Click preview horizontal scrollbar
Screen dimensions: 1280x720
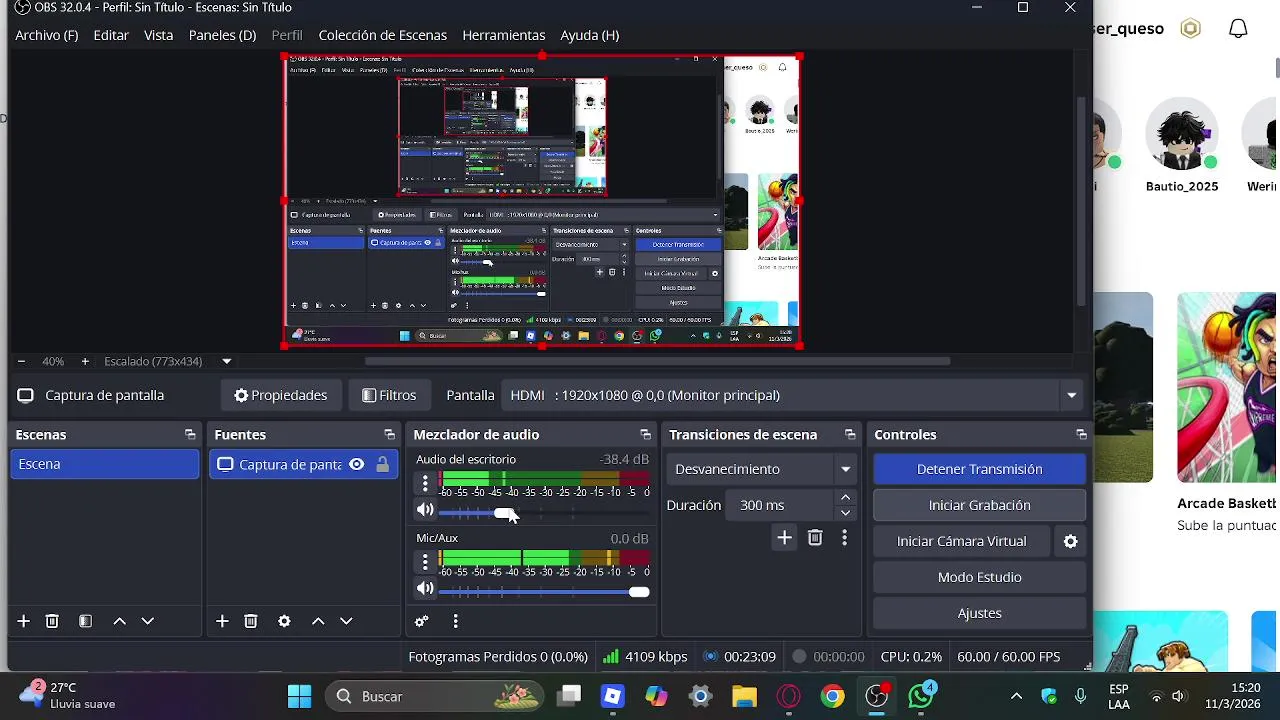pos(657,361)
